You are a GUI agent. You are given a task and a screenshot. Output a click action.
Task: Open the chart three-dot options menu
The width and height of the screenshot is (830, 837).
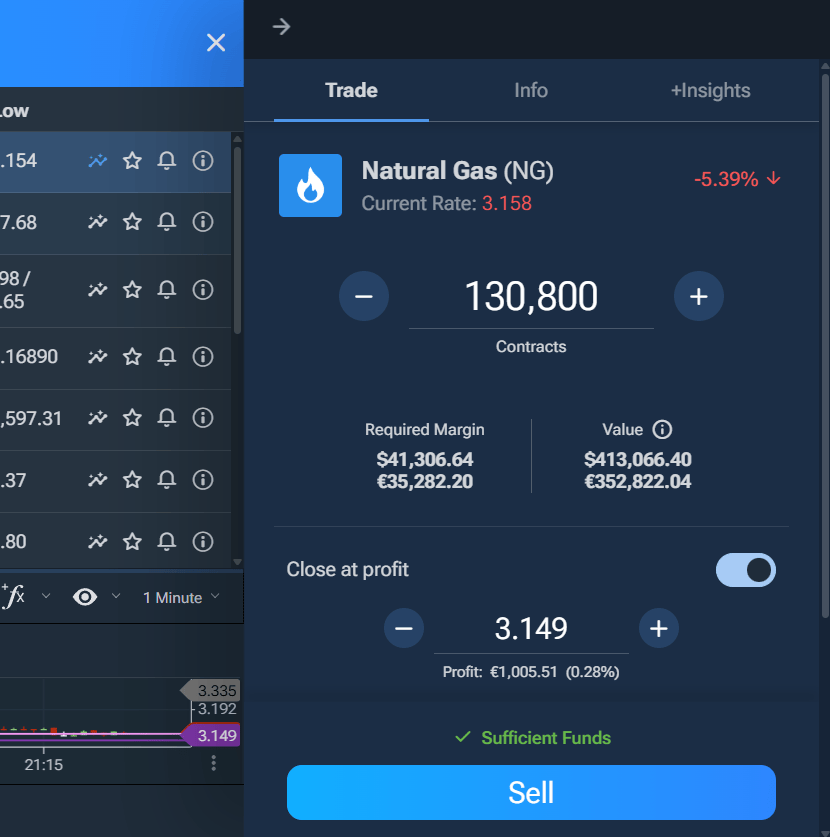click(214, 763)
